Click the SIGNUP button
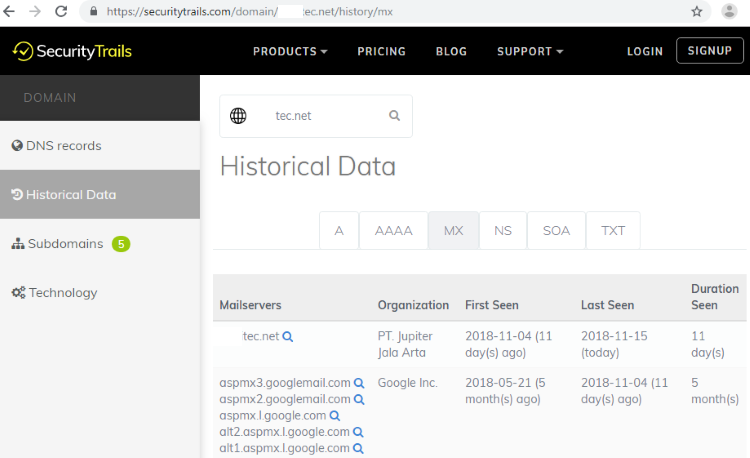 coord(710,51)
